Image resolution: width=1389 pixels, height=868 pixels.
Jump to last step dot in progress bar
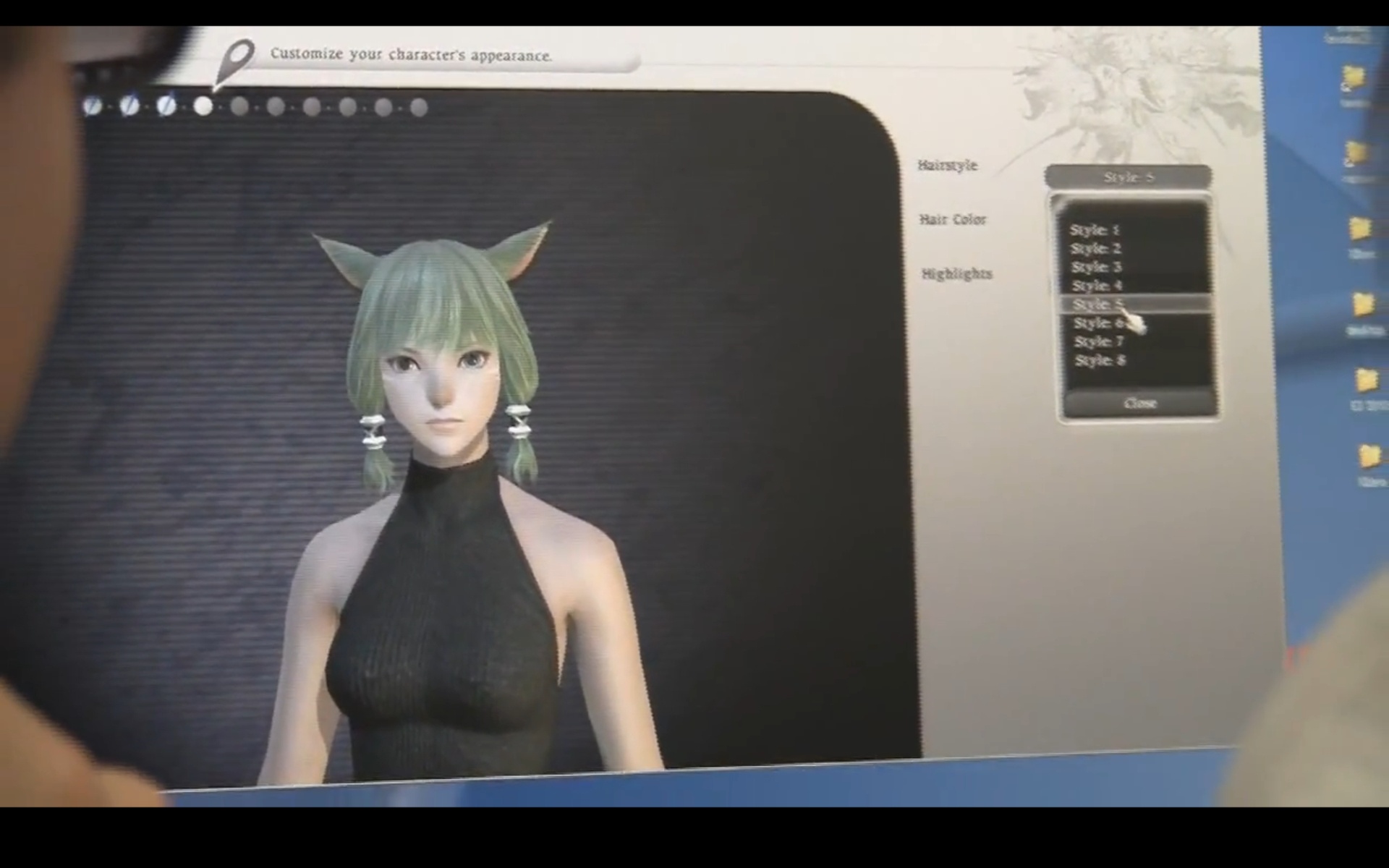pyautogui.click(x=419, y=108)
